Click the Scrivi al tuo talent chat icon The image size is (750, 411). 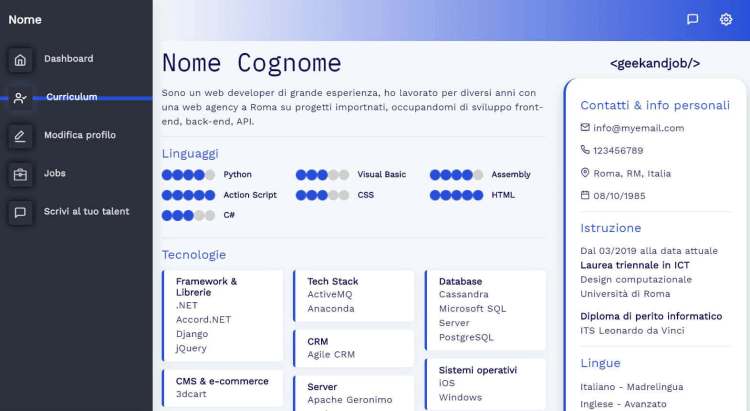[20, 212]
